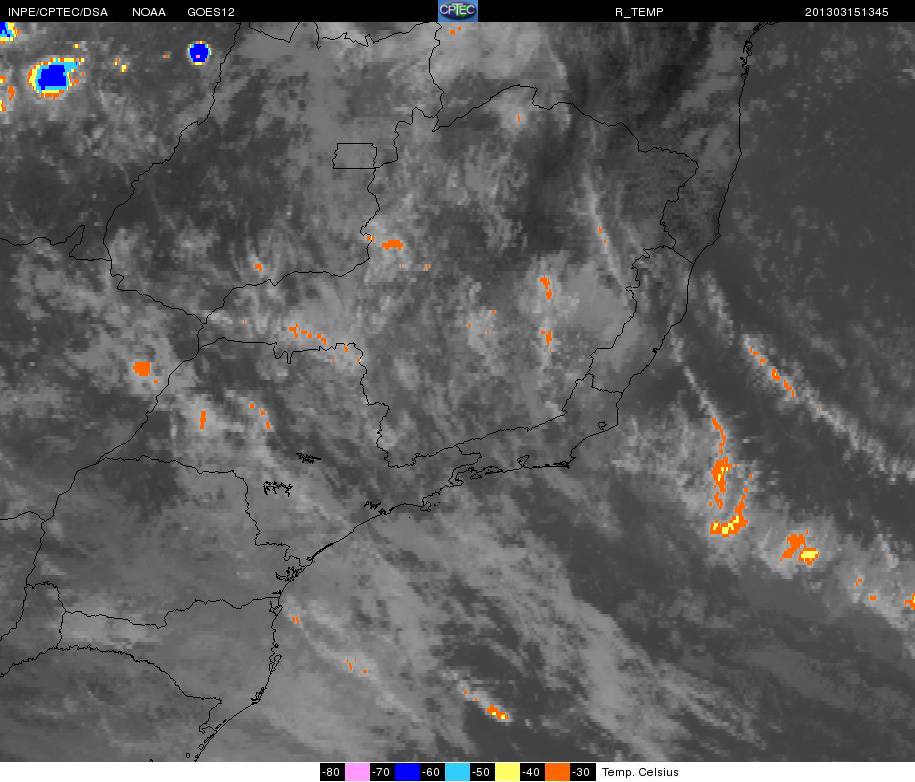Click the NOAA label in header
This screenshot has width=915, height=782.
(149, 12)
